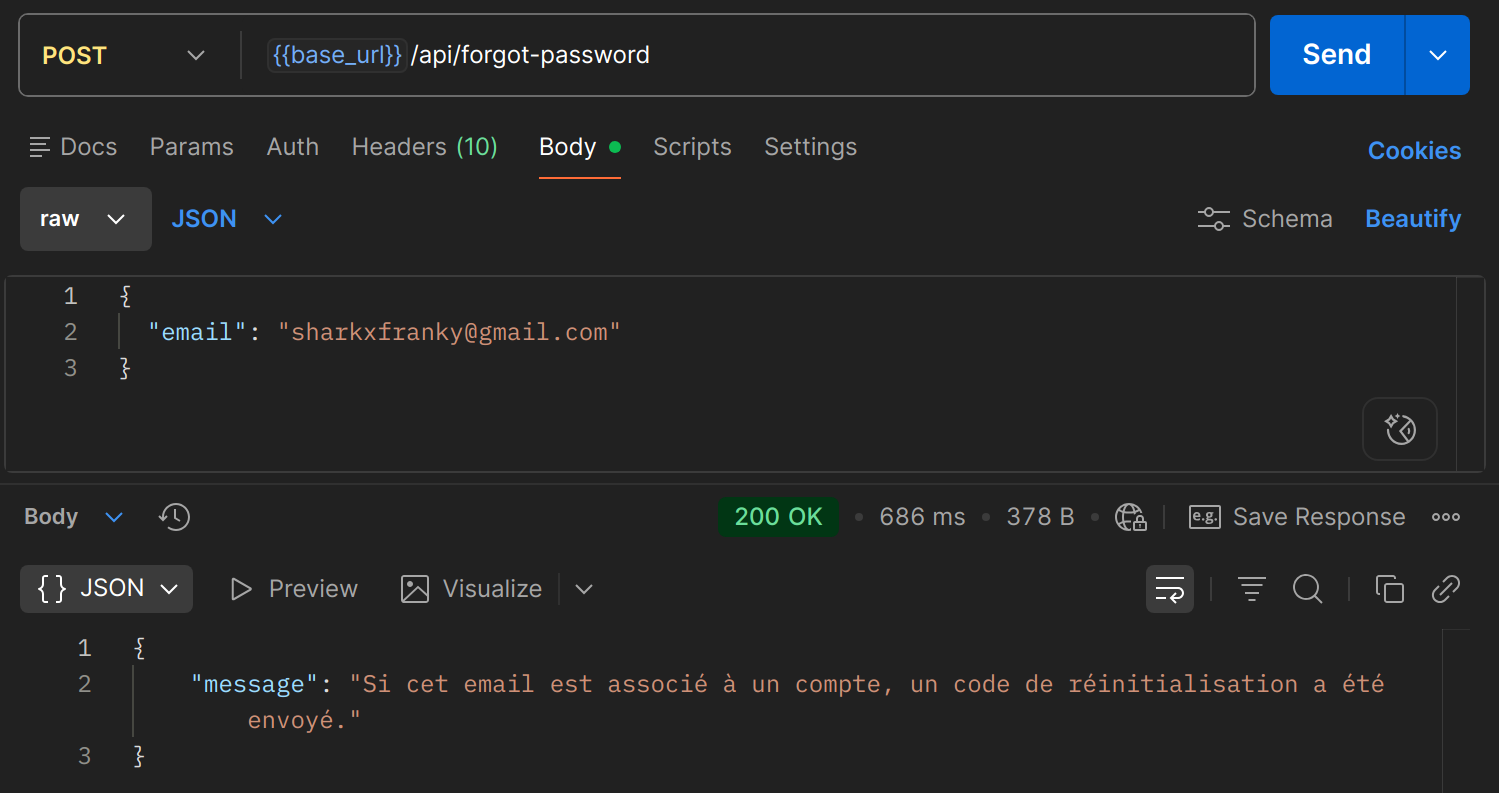The height and width of the screenshot is (793, 1499).
Task: Toggle response line wrap
Action: click(x=1170, y=589)
